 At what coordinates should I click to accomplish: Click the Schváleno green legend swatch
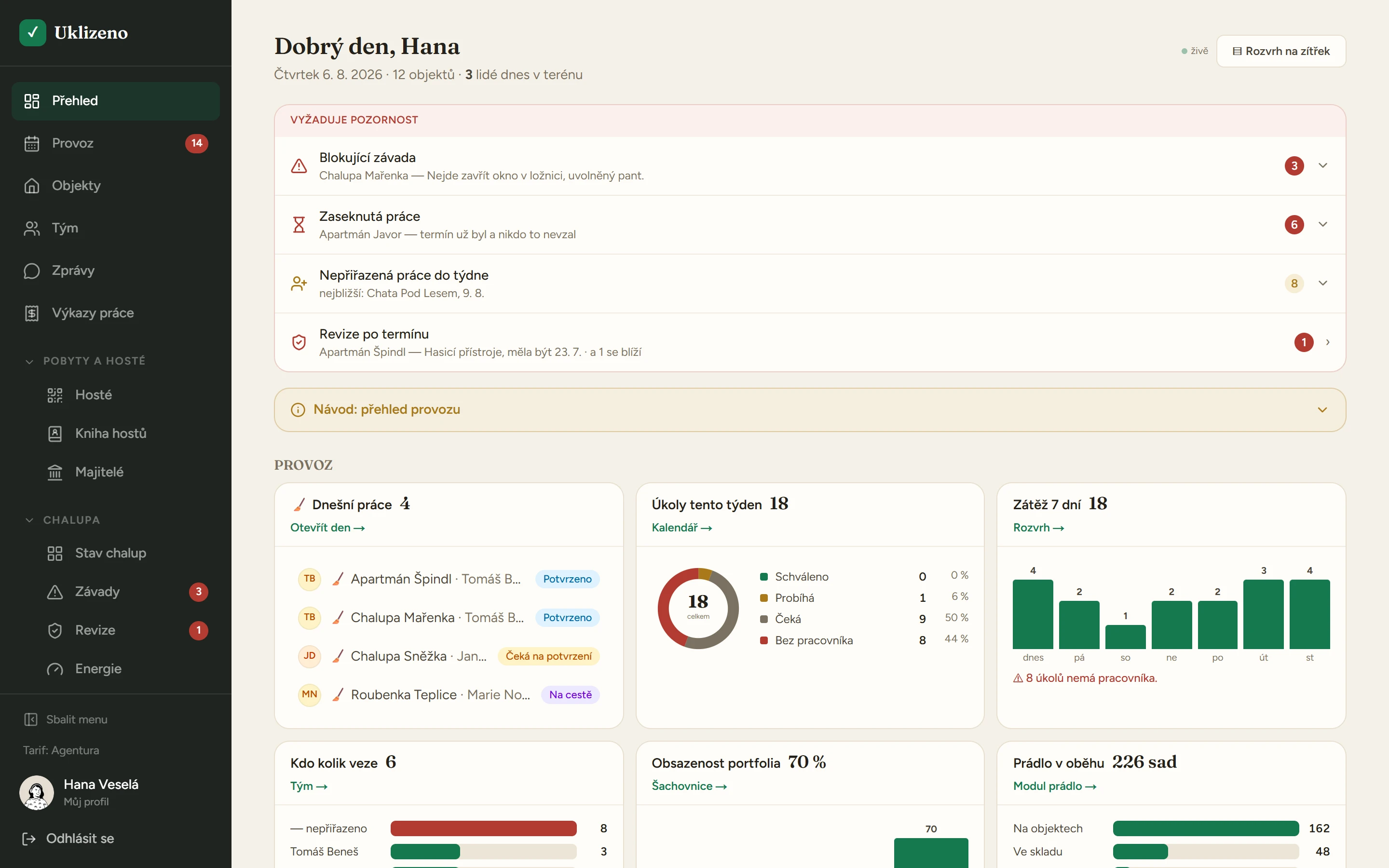[764, 577]
